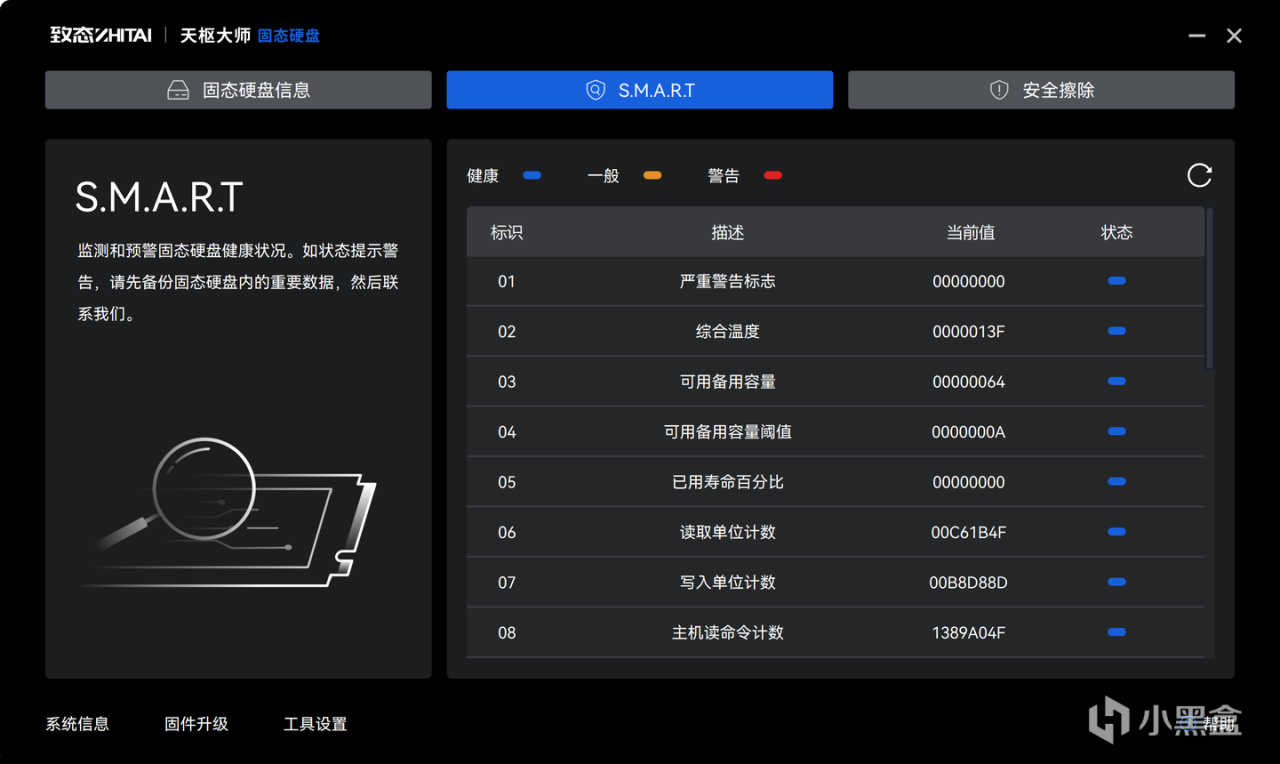The width and height of the screenshot is (1280, 764).
Task: Click the value 00000064
Action: point(969,381)
